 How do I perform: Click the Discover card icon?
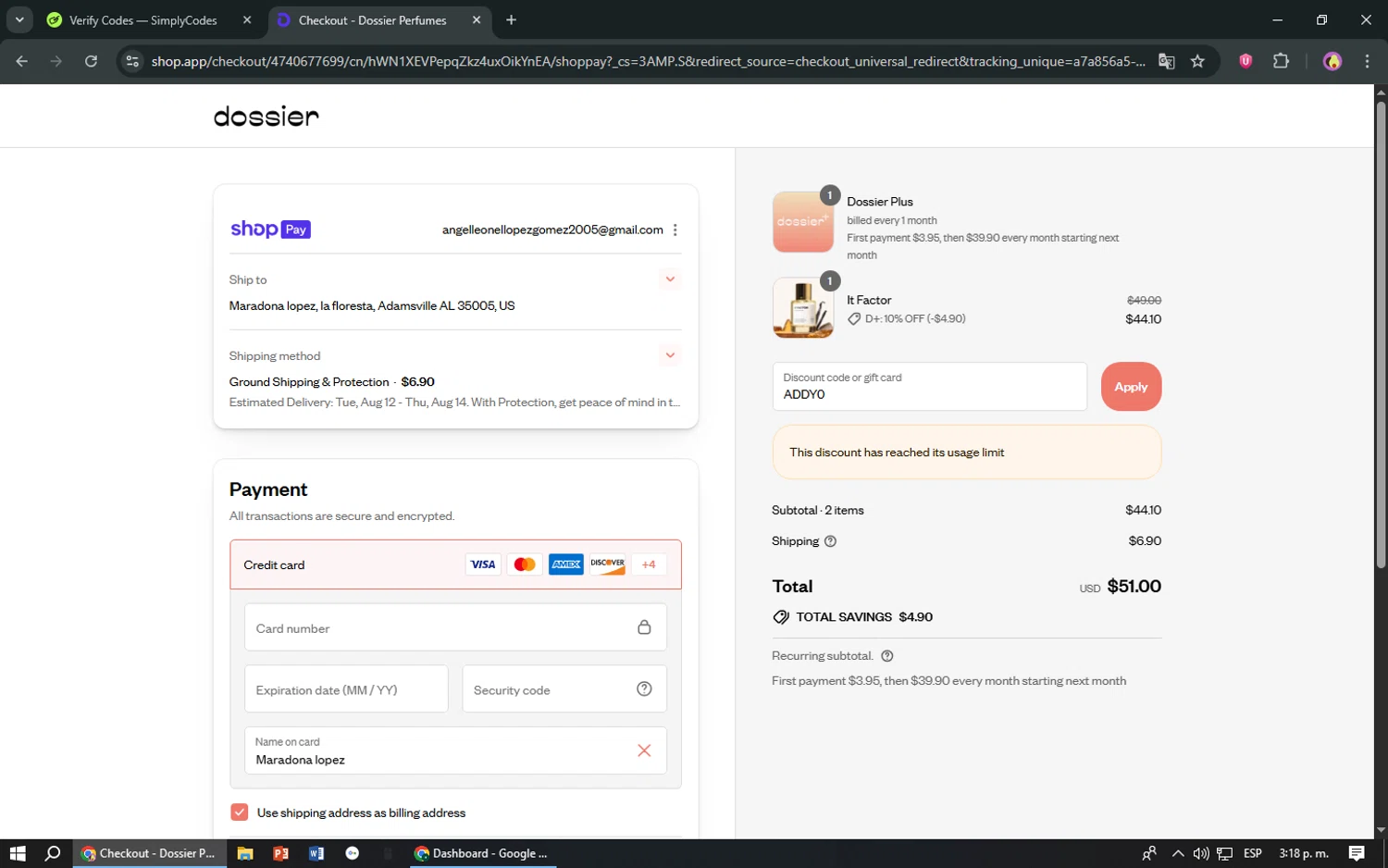(608, 564)
